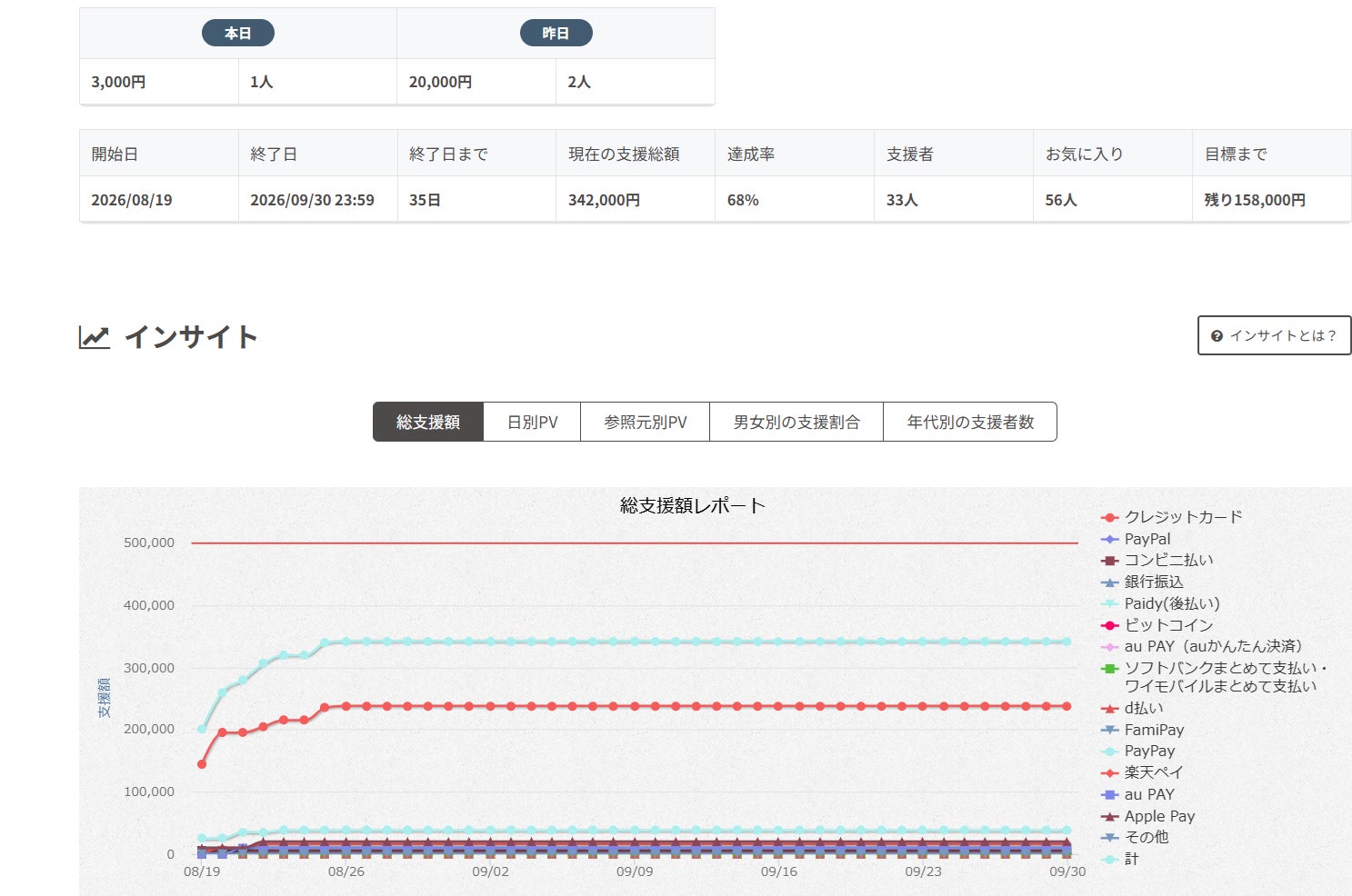The image size is (1352, 896).
Task: Toggle the クレジットカード series in the legend
Action: [1172, 517]
